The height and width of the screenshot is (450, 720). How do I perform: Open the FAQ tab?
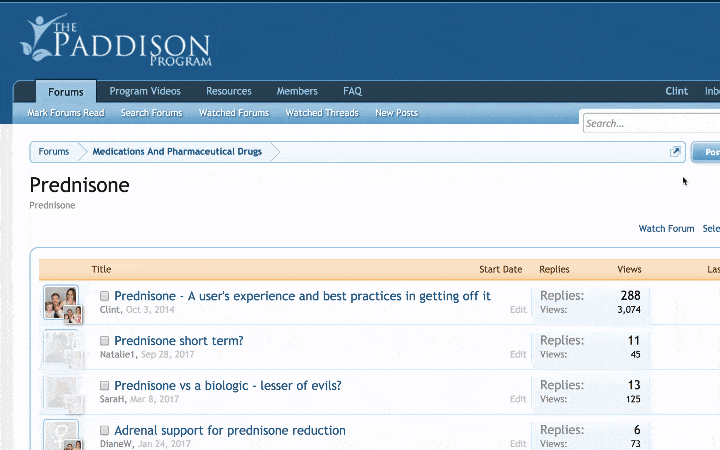[x=352, y=91]
